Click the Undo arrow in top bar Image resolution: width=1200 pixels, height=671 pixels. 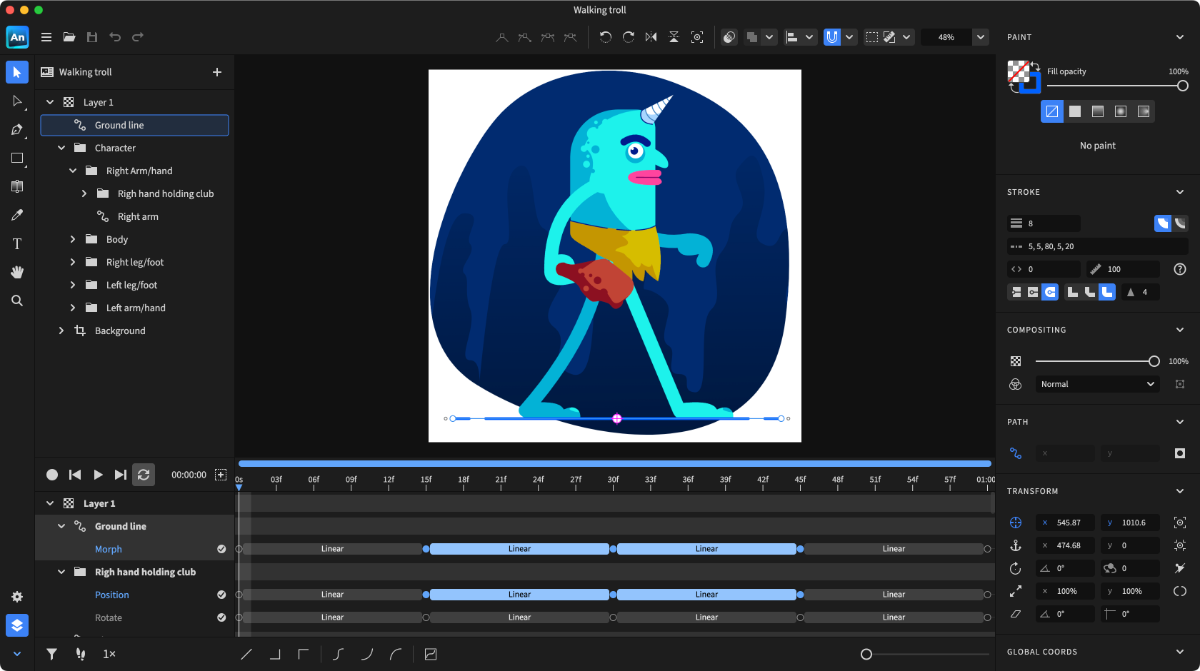[x=115, y=37]
